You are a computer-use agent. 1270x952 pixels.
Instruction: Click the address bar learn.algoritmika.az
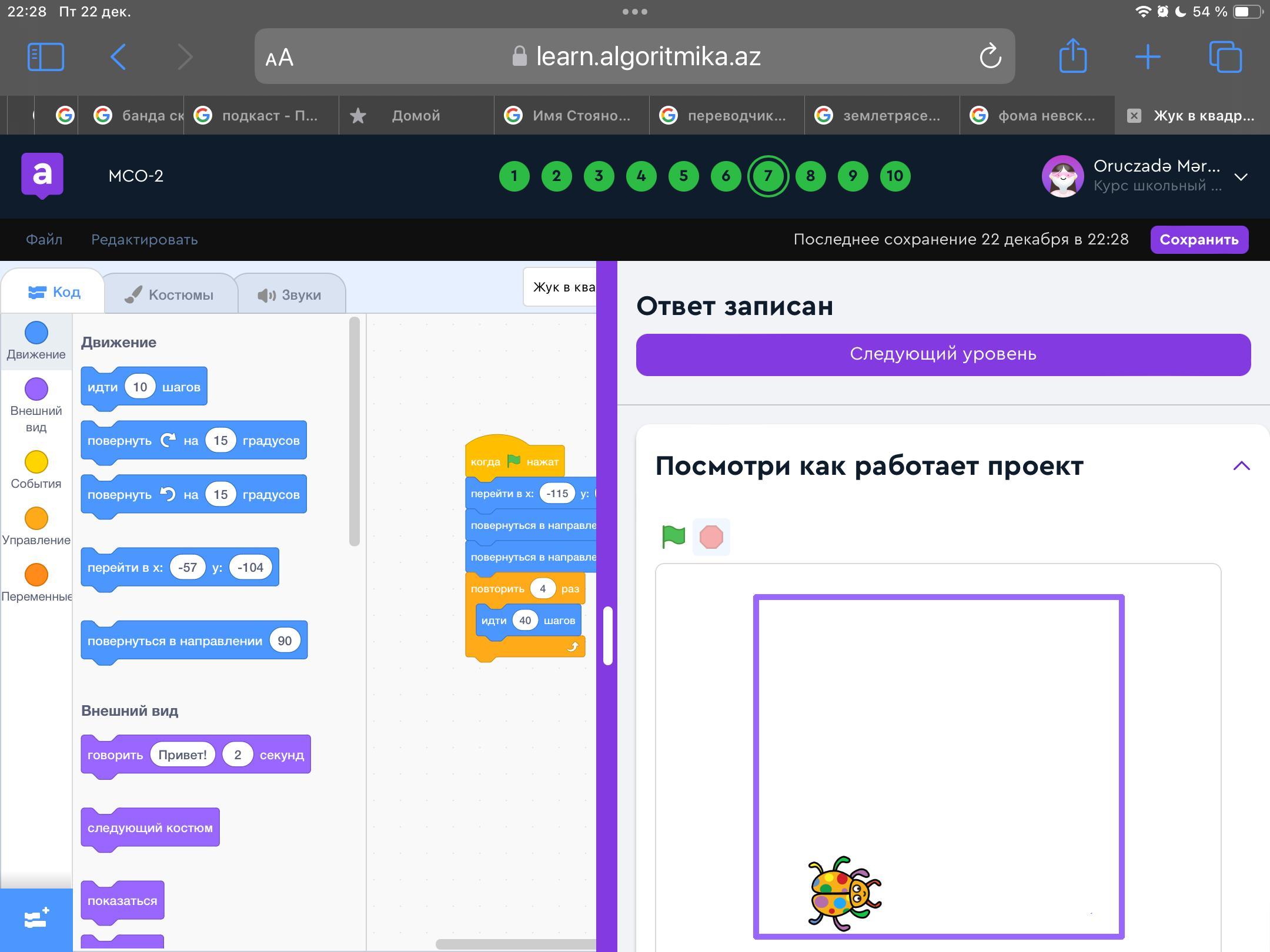(x=635, y=56)
